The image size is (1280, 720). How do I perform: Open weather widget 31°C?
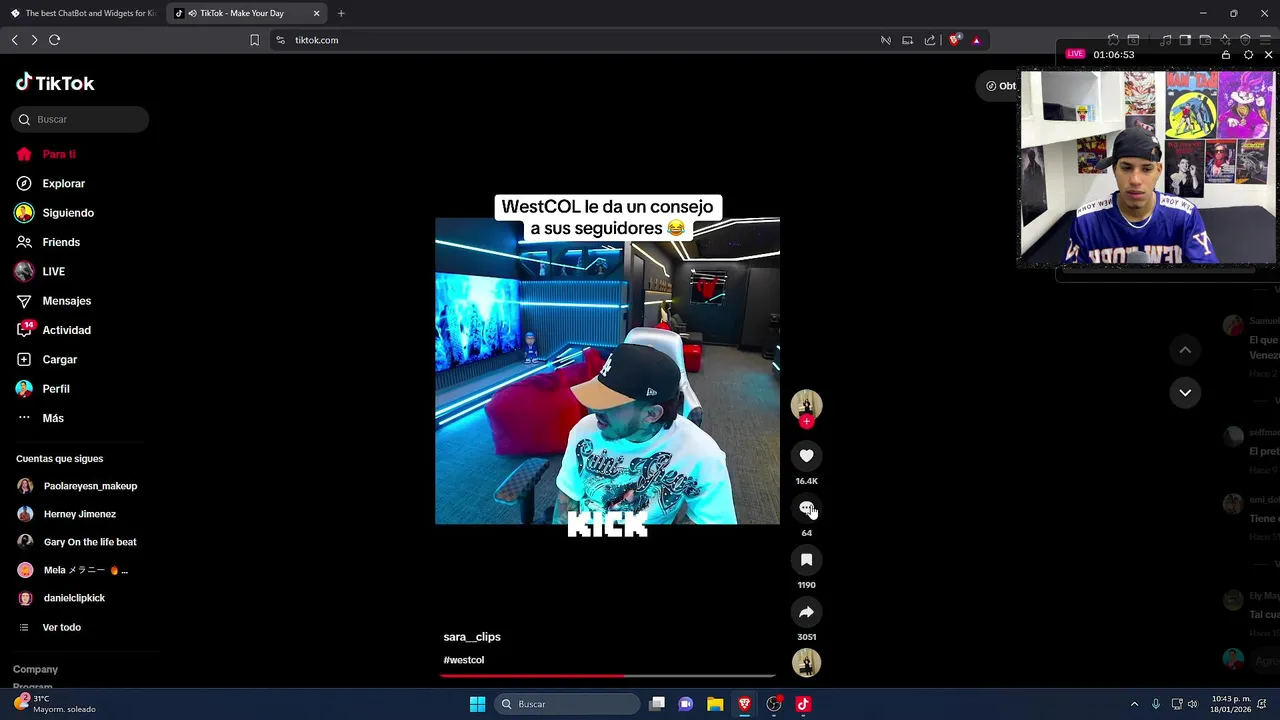point(55,704)
